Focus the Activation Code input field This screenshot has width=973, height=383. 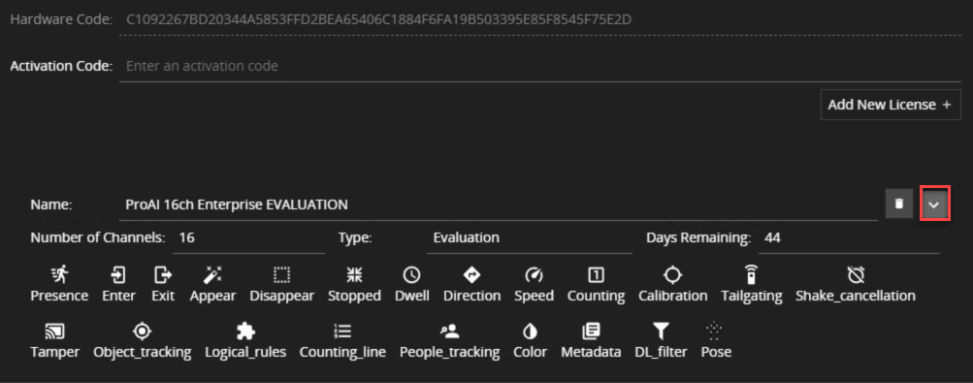(540, 66)
